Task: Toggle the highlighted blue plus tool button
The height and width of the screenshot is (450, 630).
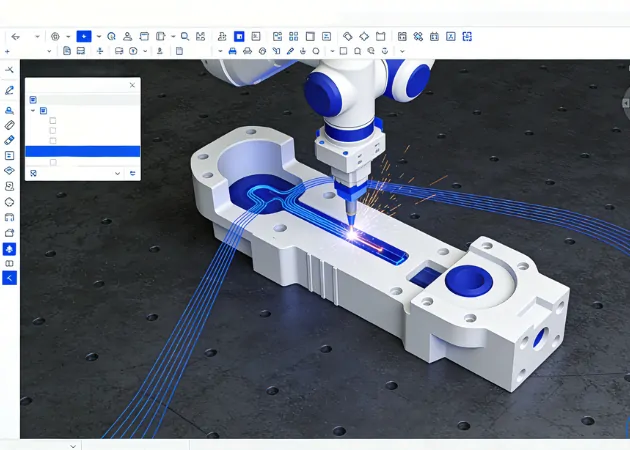Action: point(84,37)
